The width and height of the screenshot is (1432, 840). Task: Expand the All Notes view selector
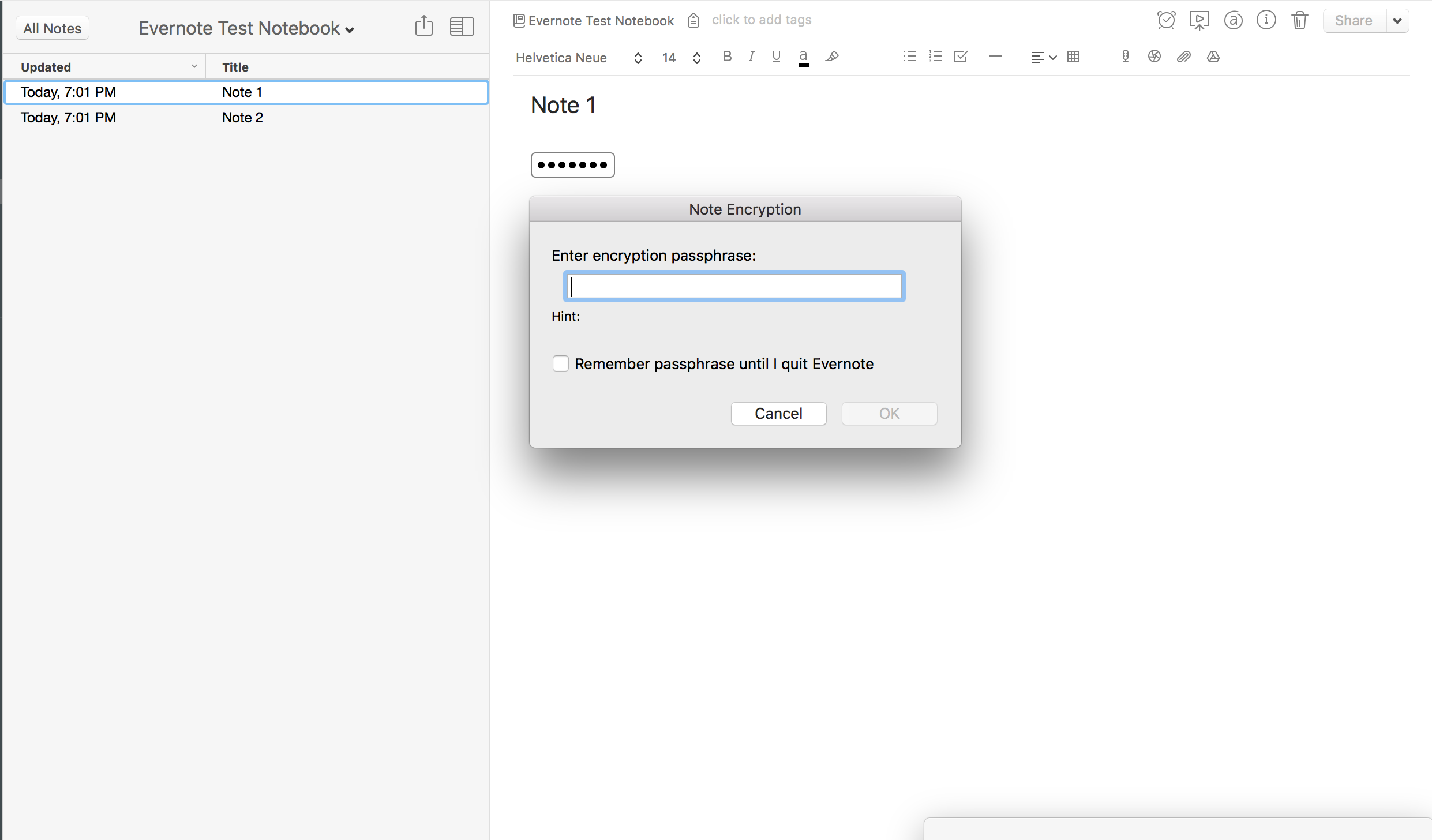(x=52, y=27)
